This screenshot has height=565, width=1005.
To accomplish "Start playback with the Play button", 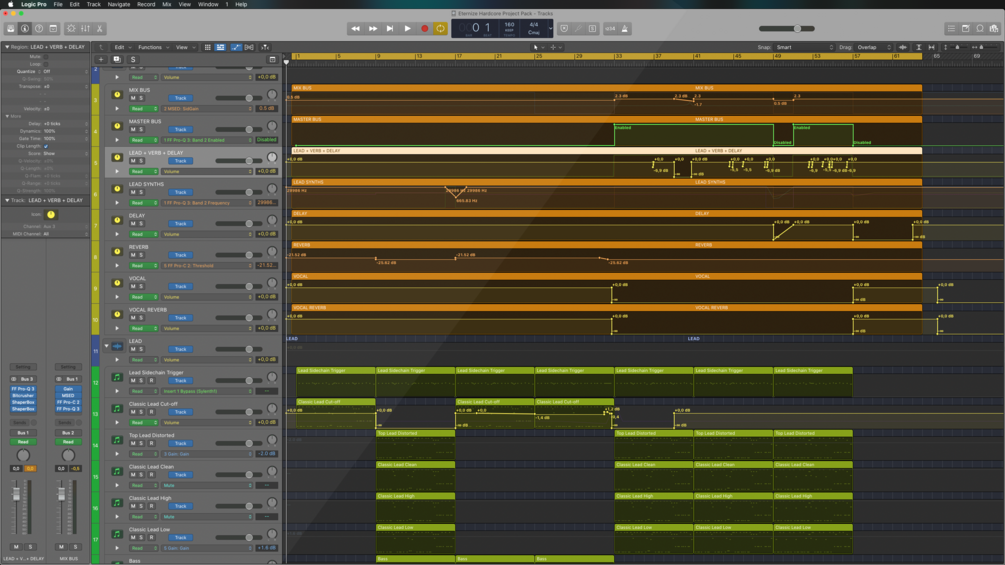I will tap(407, 29).
